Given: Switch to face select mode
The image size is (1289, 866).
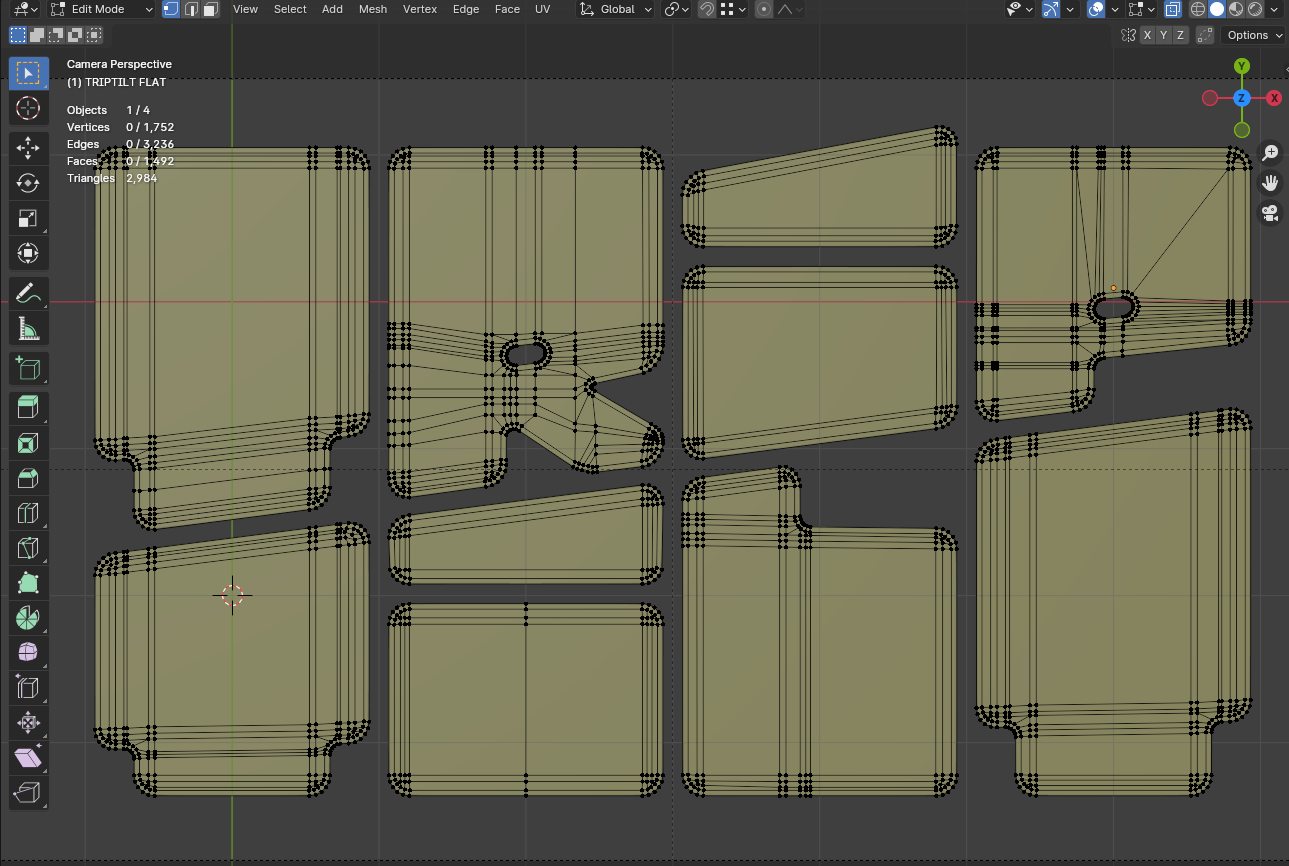Looking at the screenshot, I should coord(210,9).
